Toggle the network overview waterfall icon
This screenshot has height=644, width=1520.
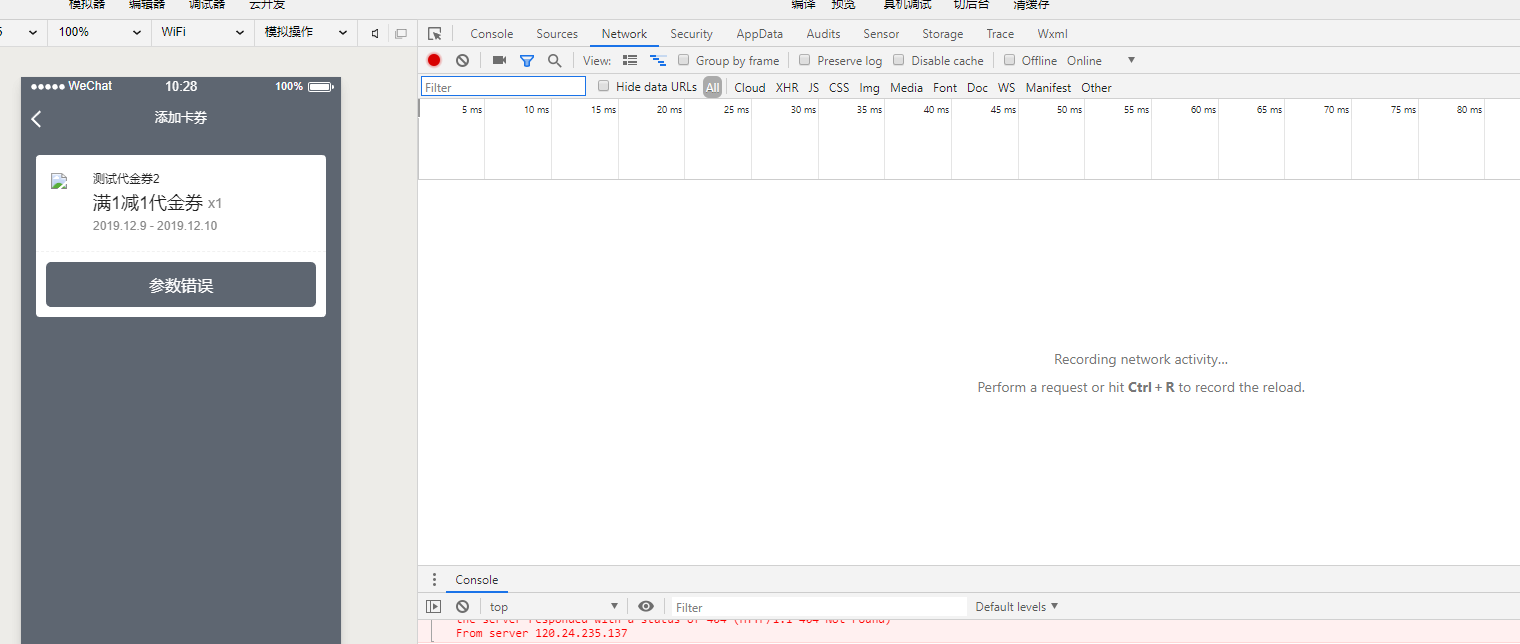658,60
